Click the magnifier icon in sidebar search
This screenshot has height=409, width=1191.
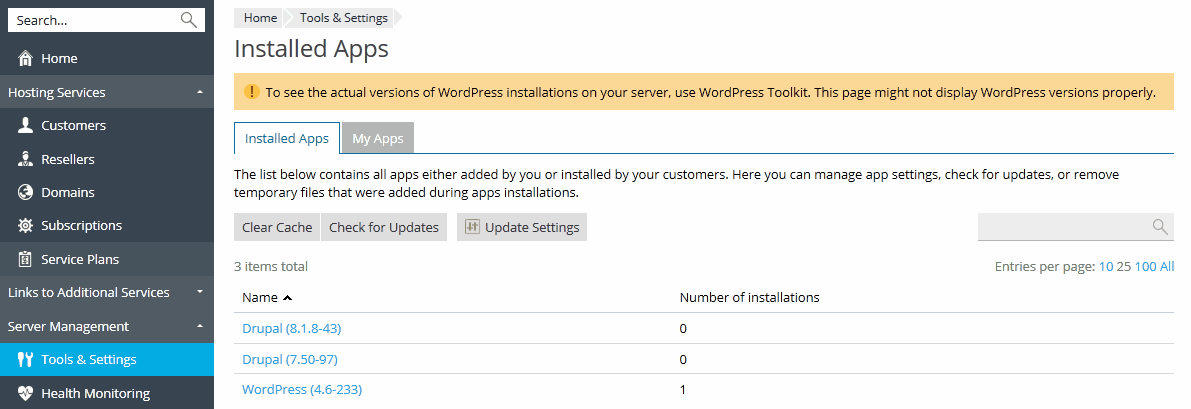[x=188, y=20]
